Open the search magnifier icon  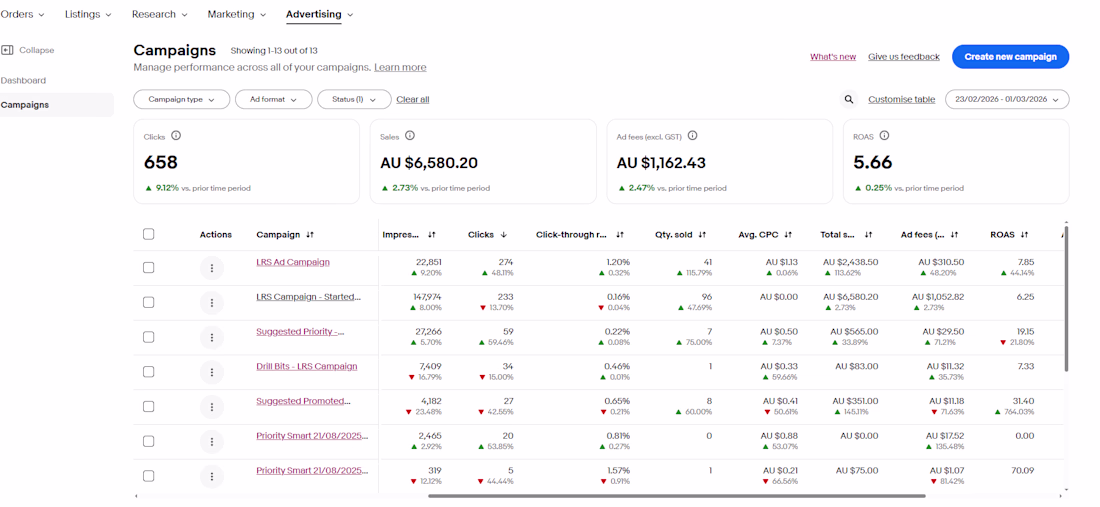point(850,100)
